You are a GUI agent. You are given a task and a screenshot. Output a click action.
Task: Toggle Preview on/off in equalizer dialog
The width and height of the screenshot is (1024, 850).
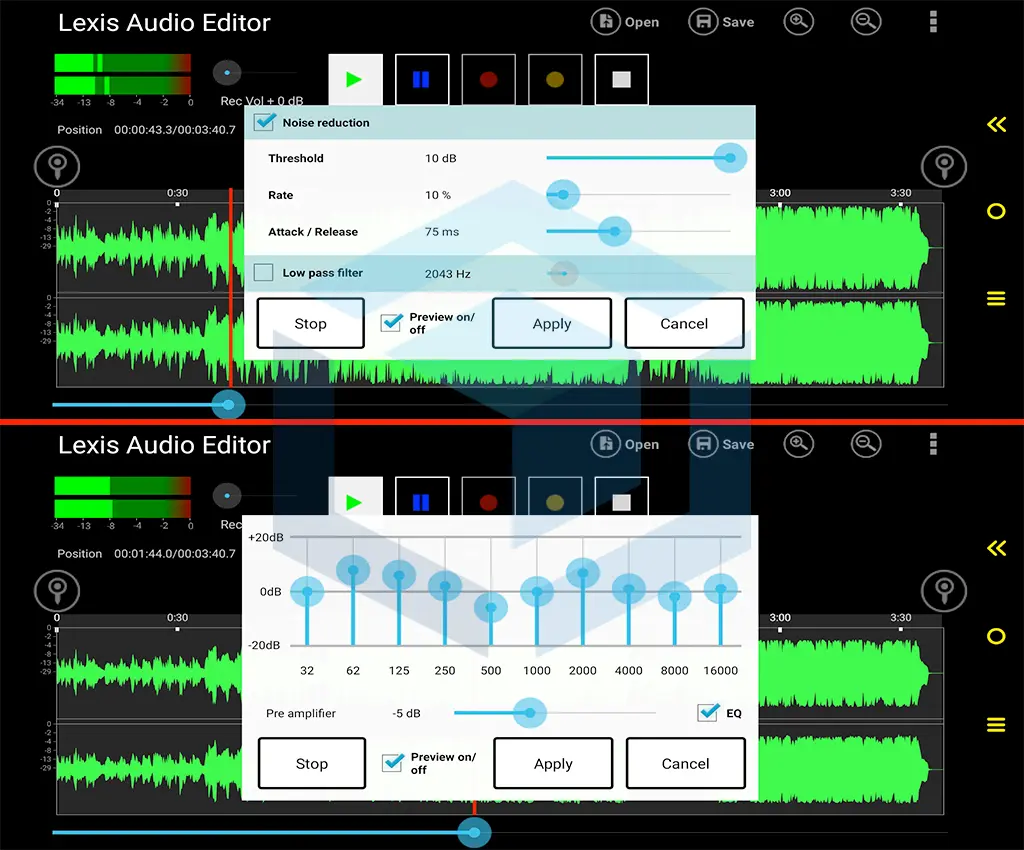coord(392,763)
